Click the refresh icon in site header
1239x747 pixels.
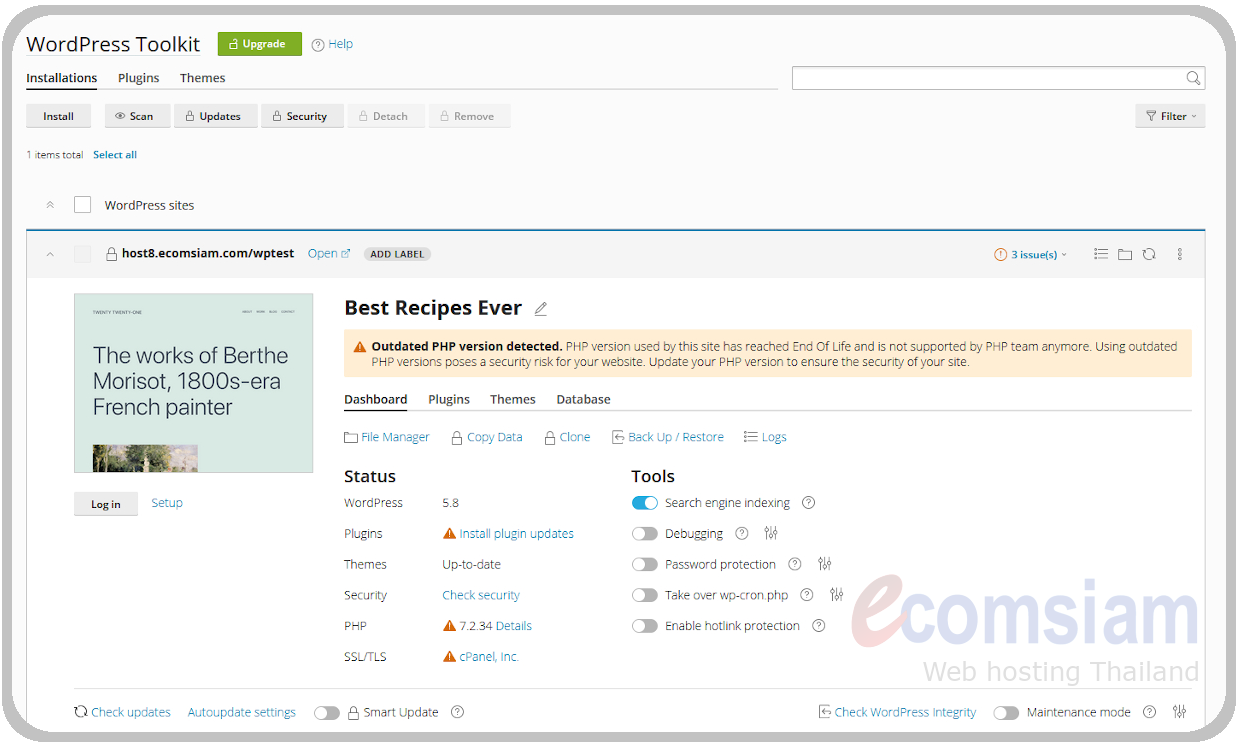[x=1149, y=254]
